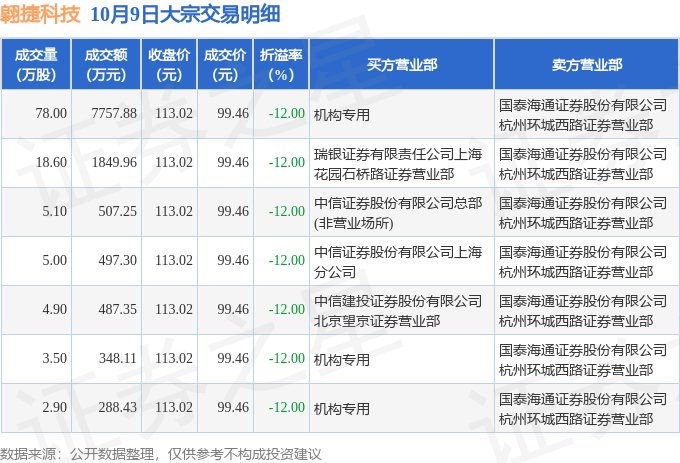Click 99.46 in the 2.90 row
680x463 pixels.
point(233,408)
